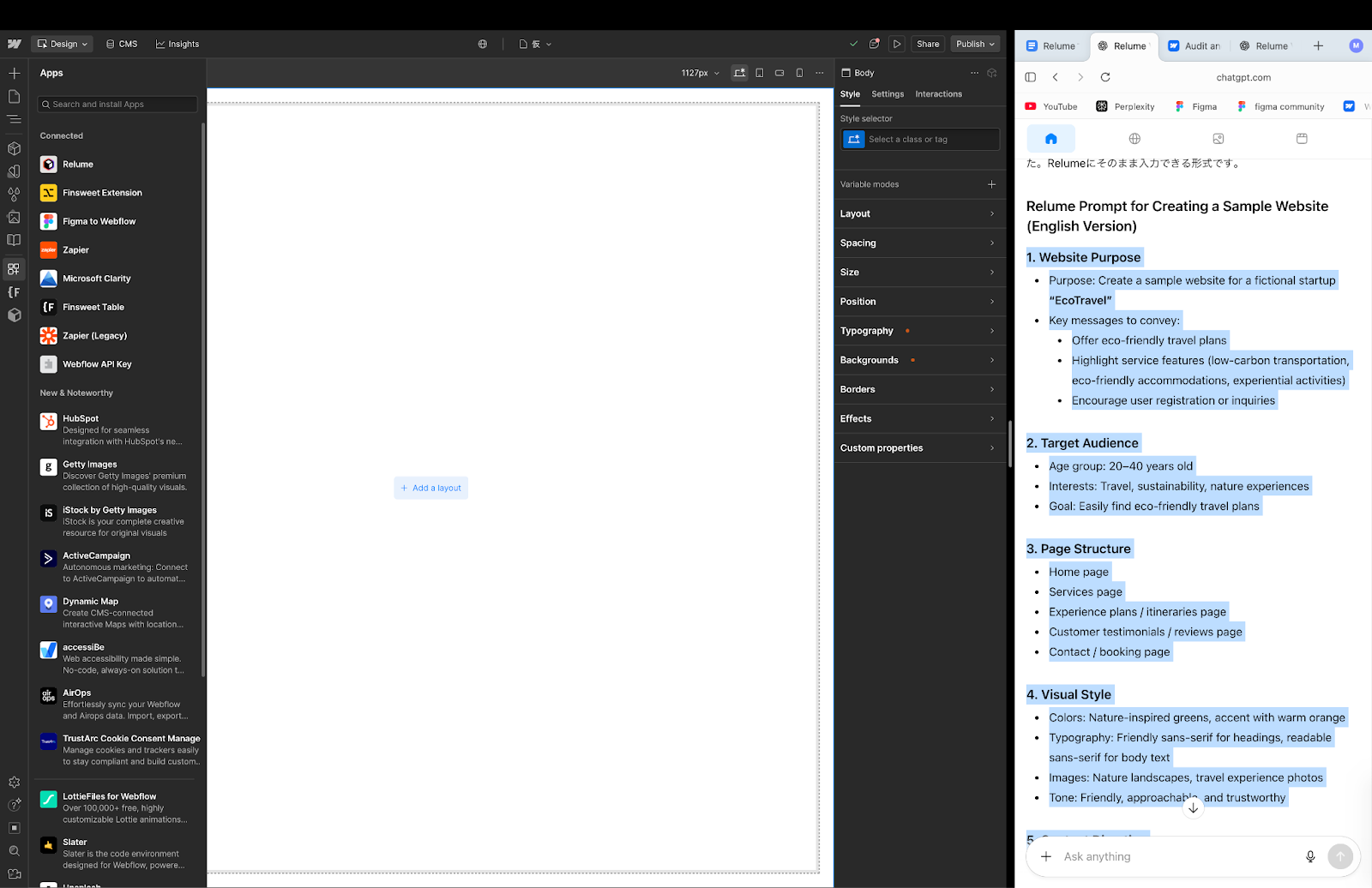Switch to mobile landscape breakpoint
This screenshot has width=1372, height=888.
[779, 73]
